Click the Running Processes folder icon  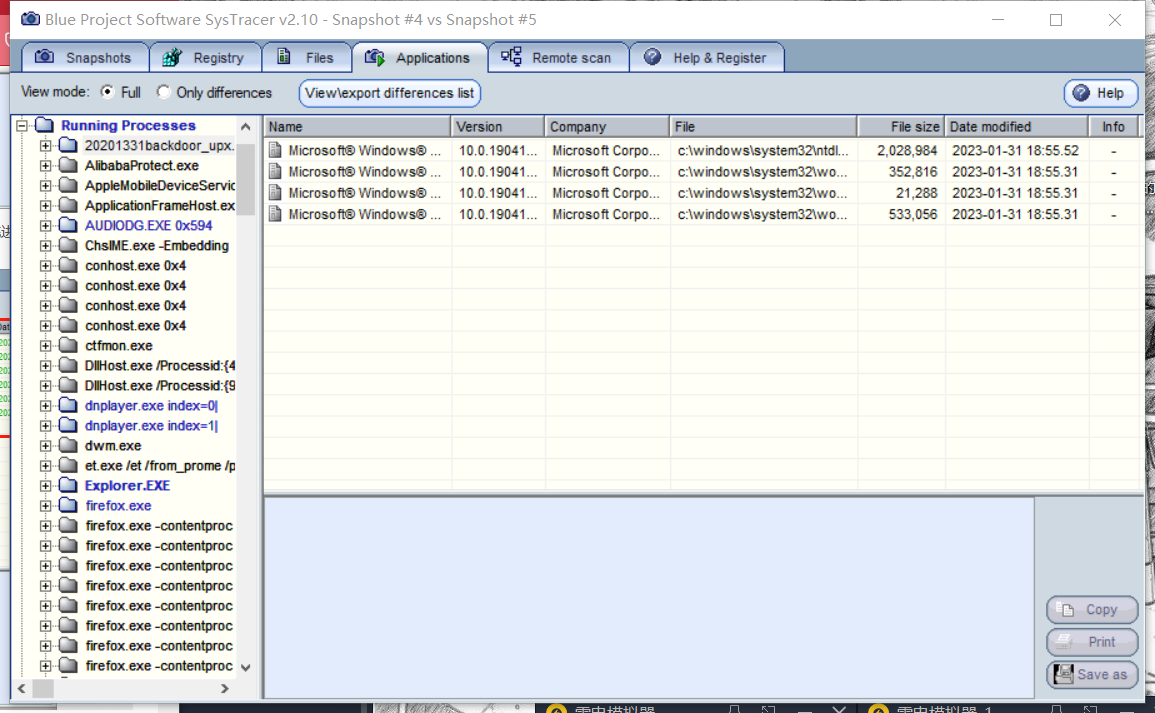pos(45,124)
